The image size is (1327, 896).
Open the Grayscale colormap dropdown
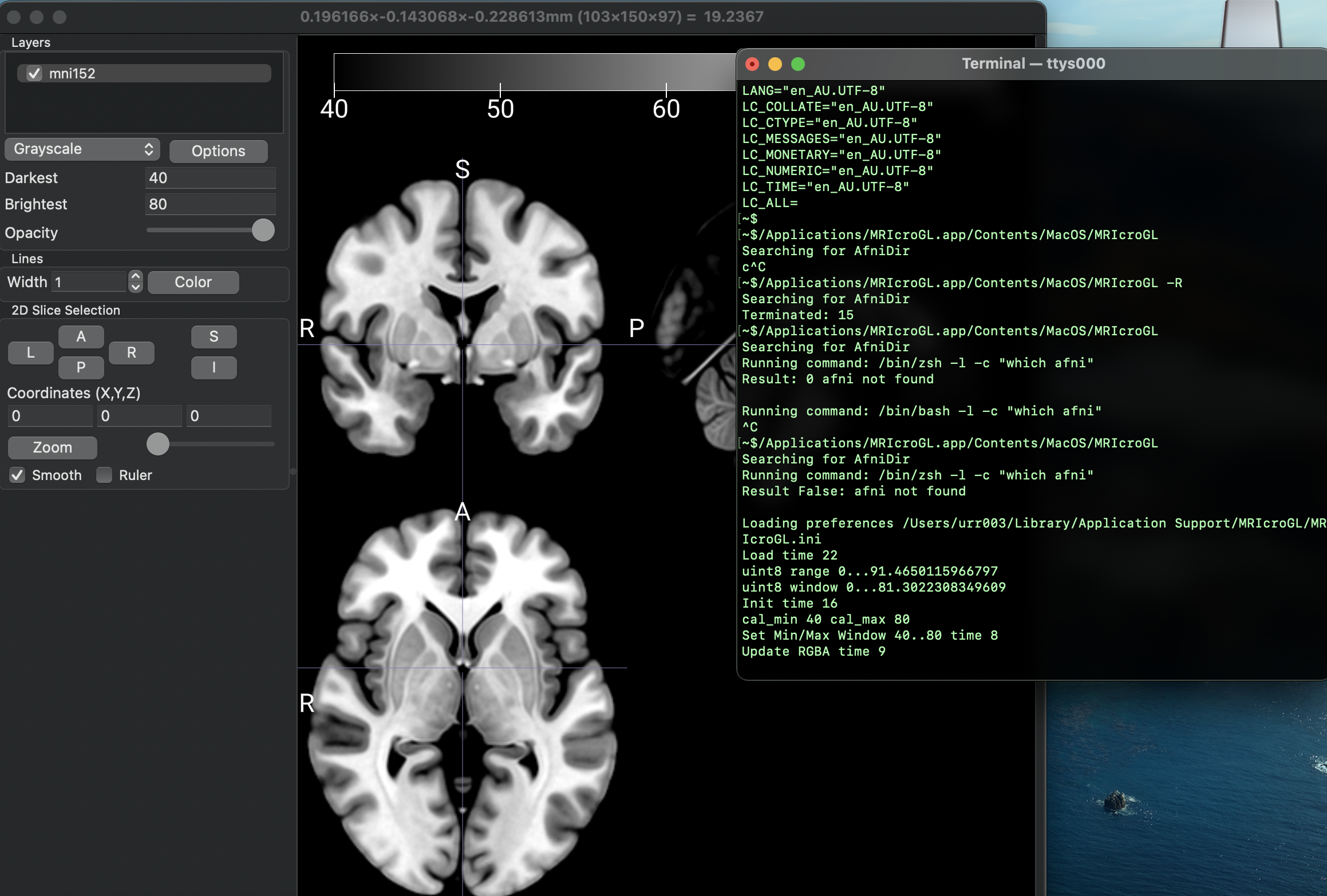tap(82, 149)
